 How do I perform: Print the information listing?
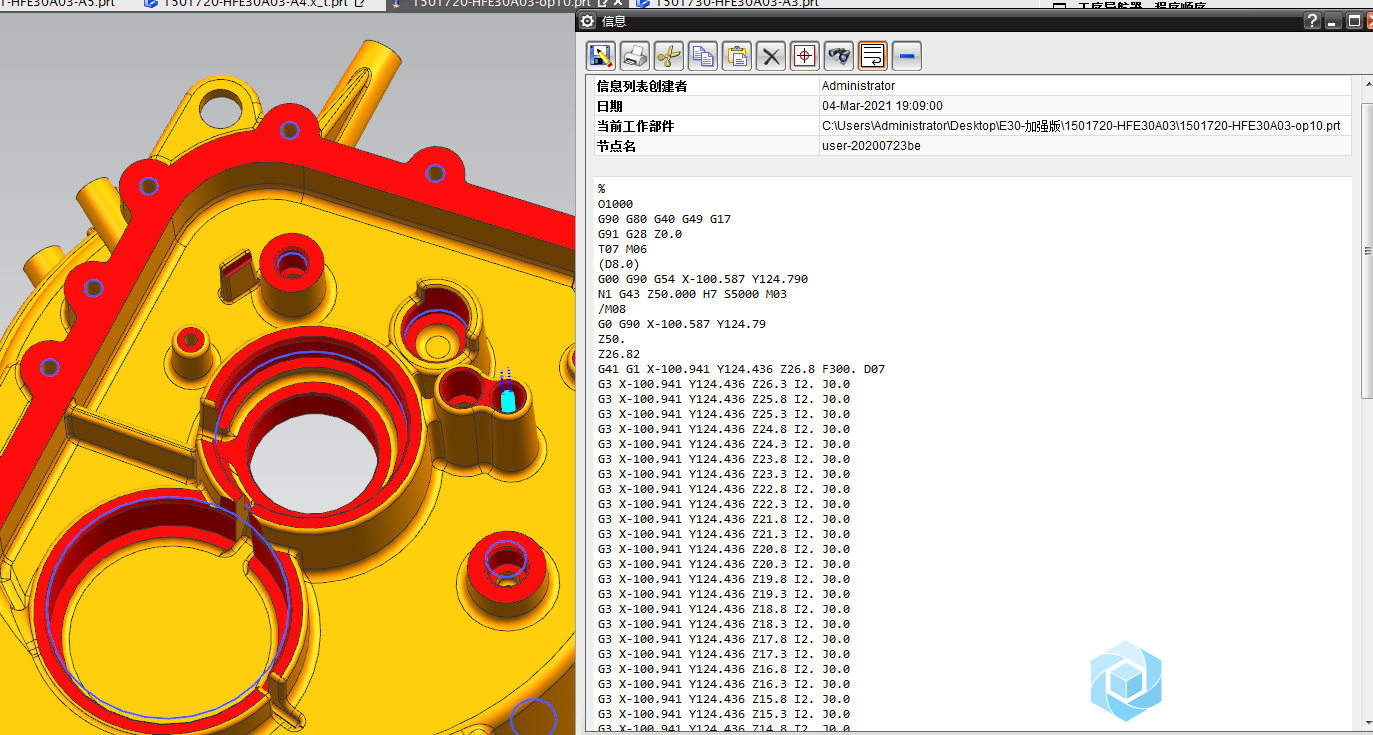pyautogui.click(x=635, y=55)
